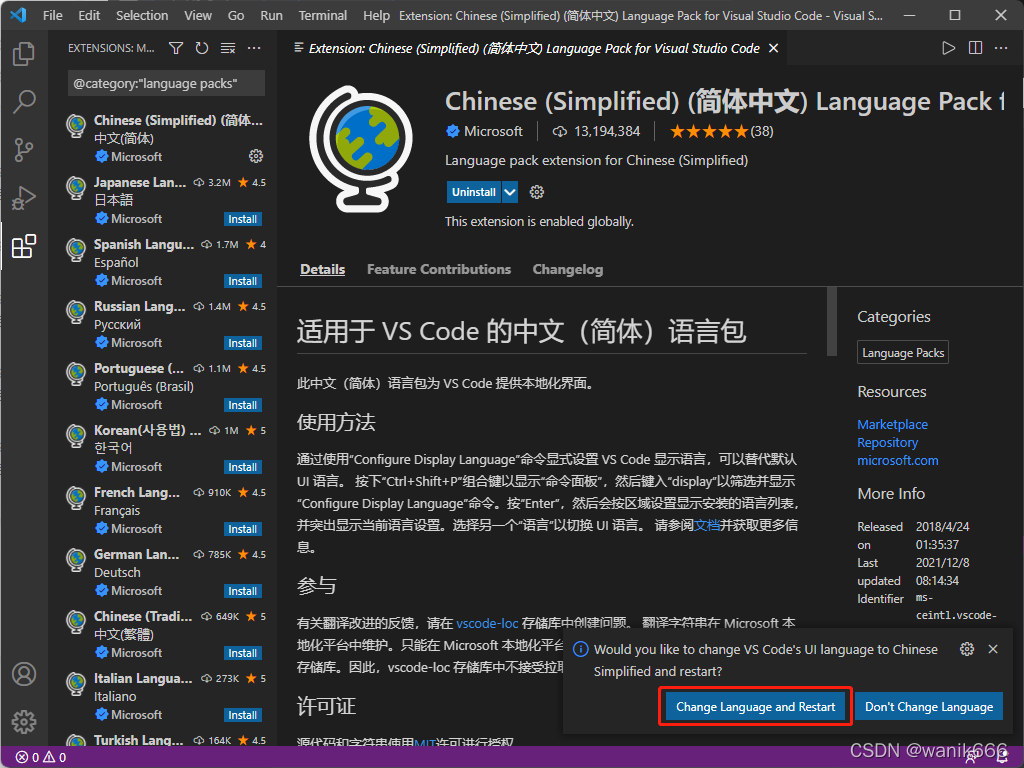This screenshot has height=768, width=1024.
Task: Click the globe extension logo image
Action: [360, 149]
